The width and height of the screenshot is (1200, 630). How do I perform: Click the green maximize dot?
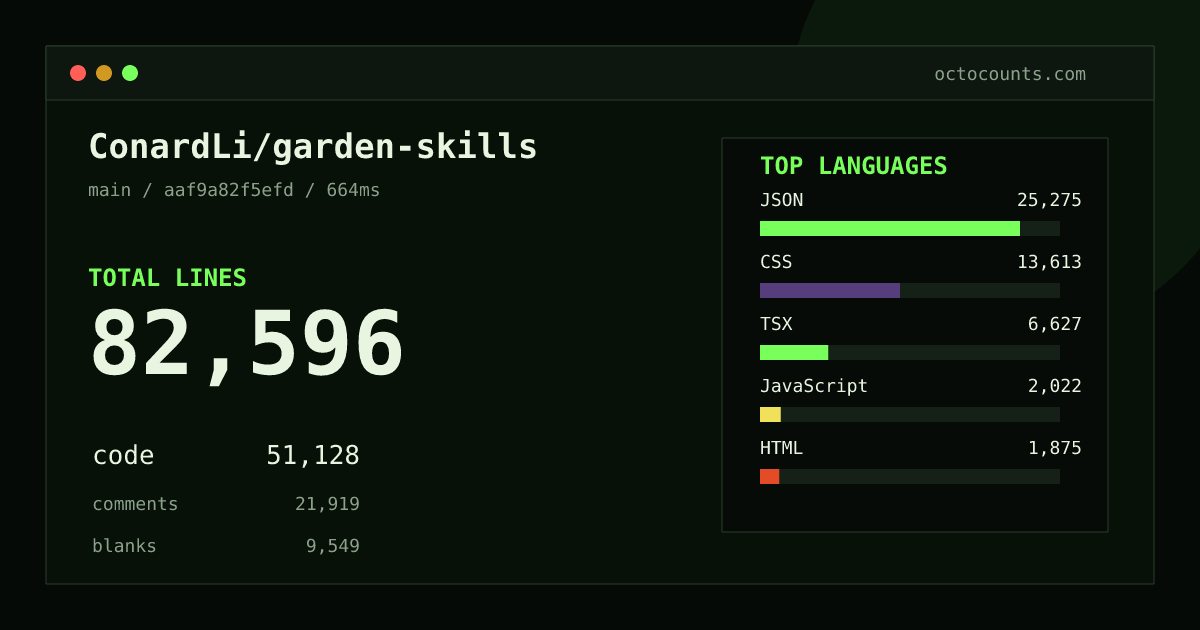130,73
